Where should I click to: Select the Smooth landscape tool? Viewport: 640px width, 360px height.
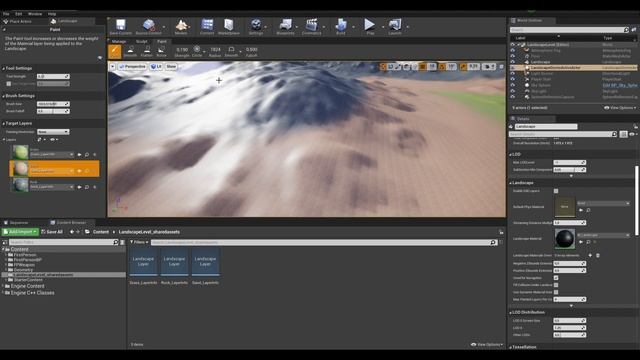point(131,51)
